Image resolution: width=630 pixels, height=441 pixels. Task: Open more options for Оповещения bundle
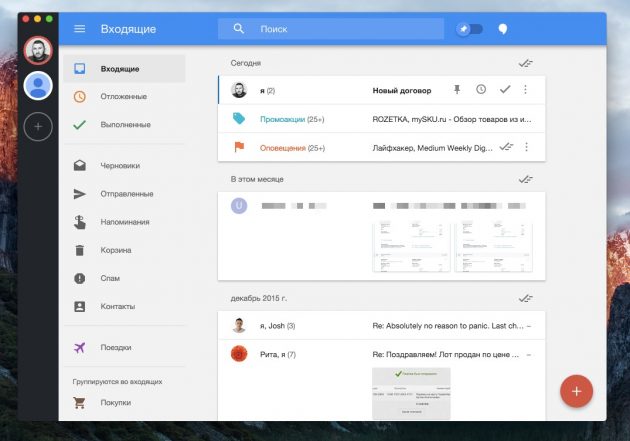(526, 147)
